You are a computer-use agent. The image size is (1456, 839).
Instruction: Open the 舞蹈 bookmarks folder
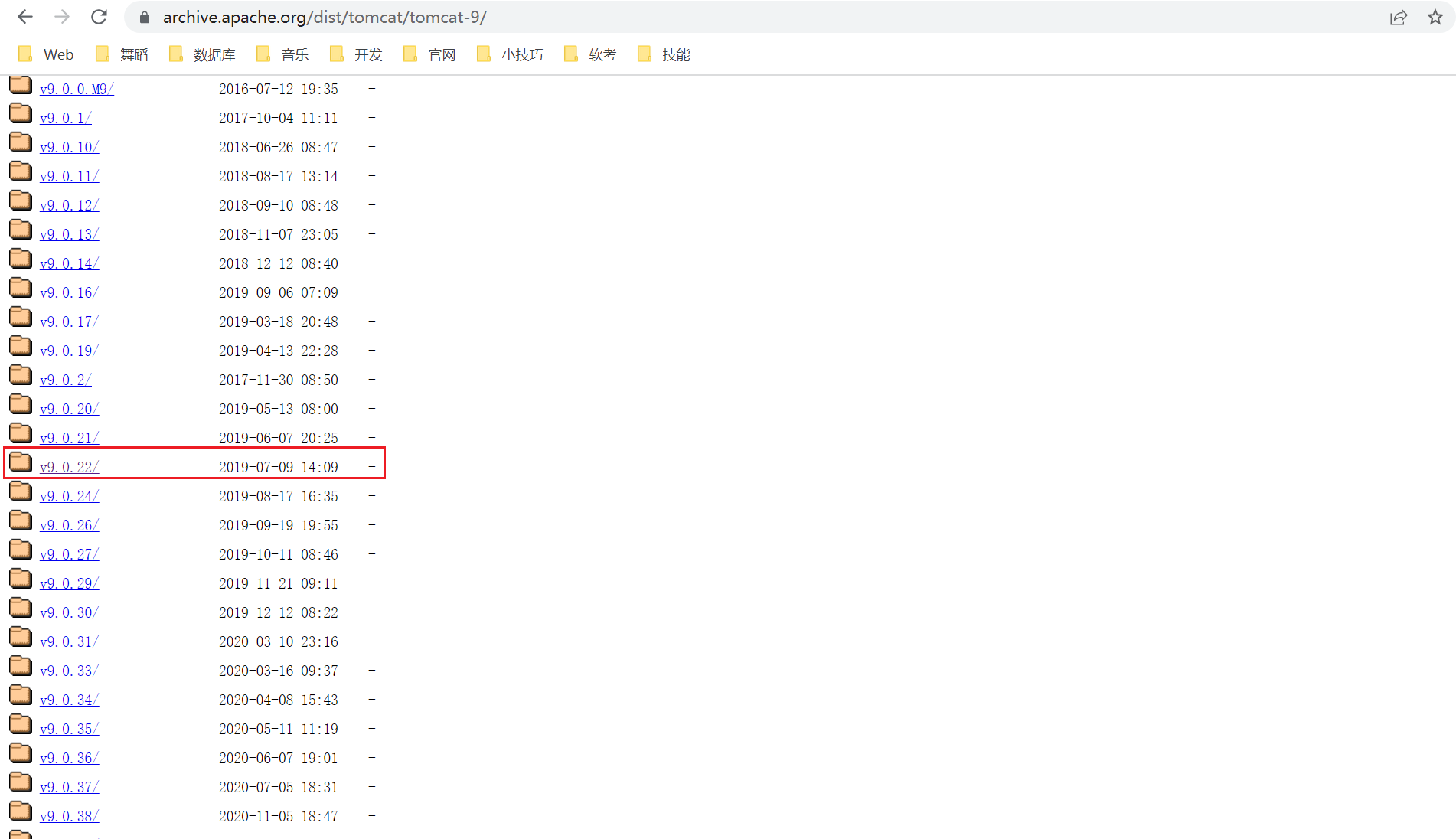[x=121, y=54]
